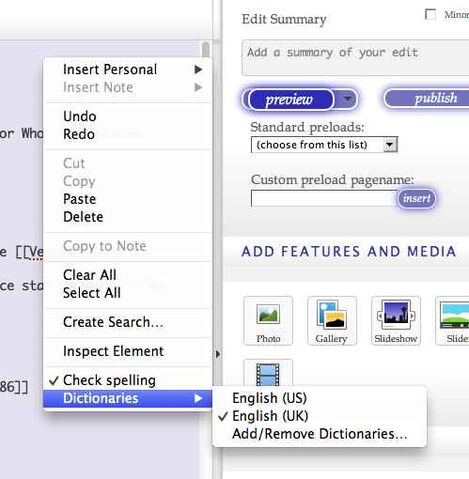Viewport: 469px width, 479px height.
Task: Focus the Custom preload pagename field
Action: (x=324, y=199)
